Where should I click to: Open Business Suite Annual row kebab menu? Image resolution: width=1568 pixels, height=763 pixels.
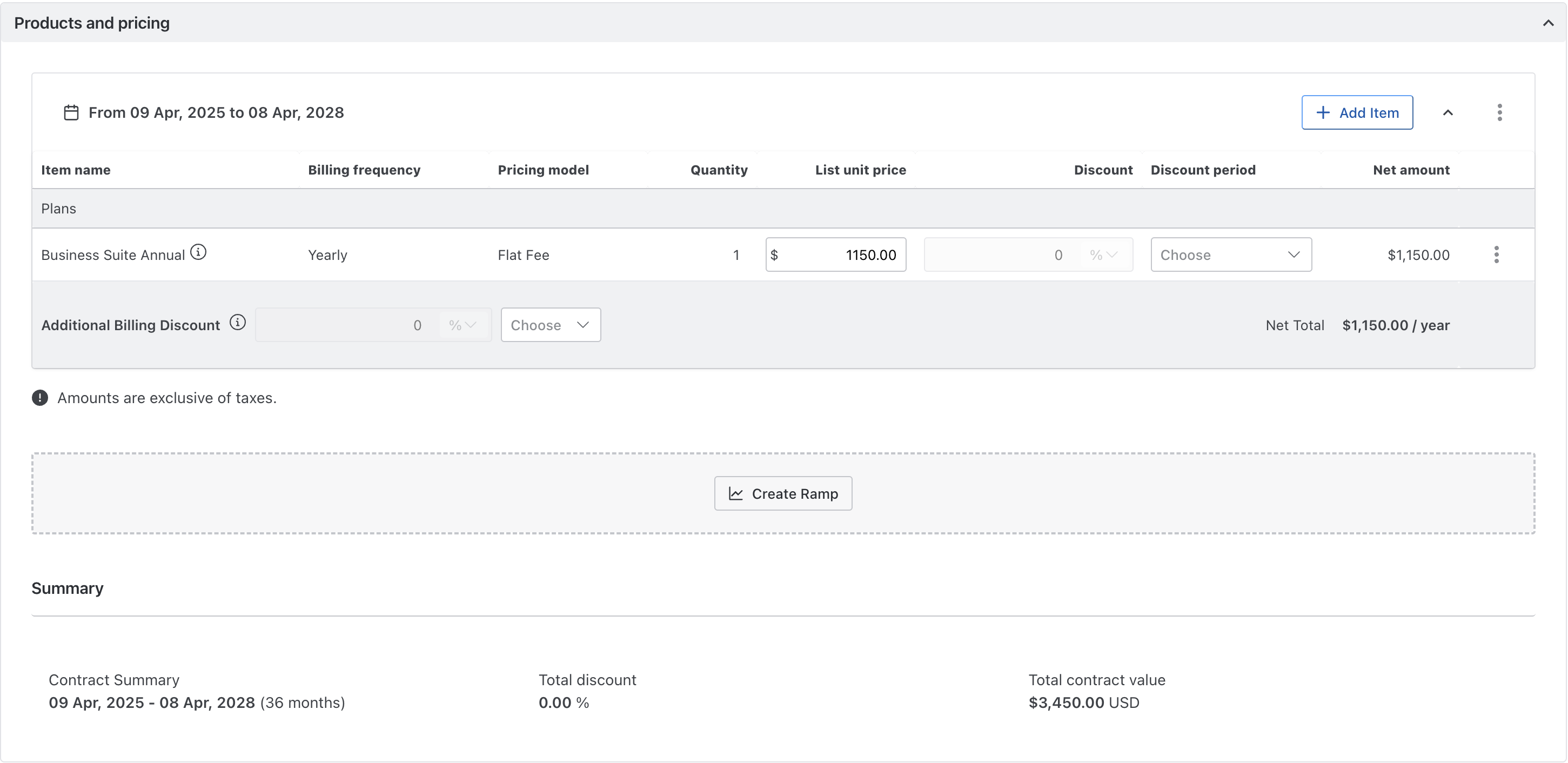[1496, 255]
